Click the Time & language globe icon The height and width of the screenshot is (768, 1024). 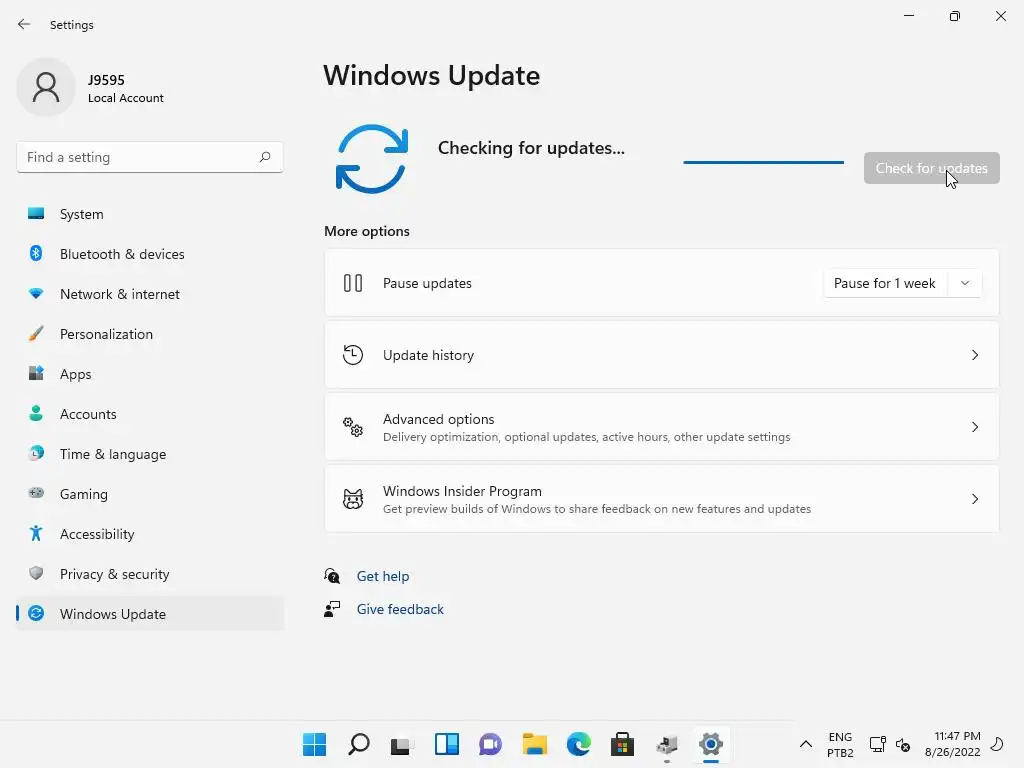click(36, 453)
